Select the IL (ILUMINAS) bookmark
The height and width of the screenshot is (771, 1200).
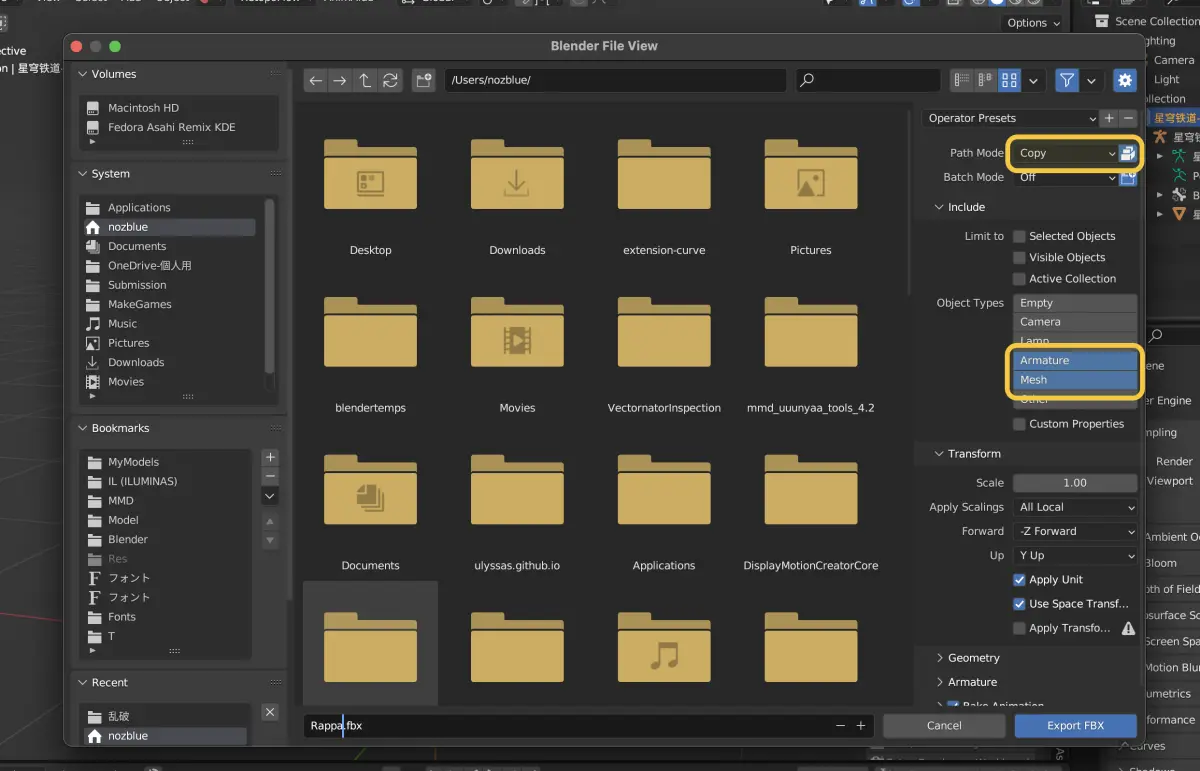[x=166, y=481]
